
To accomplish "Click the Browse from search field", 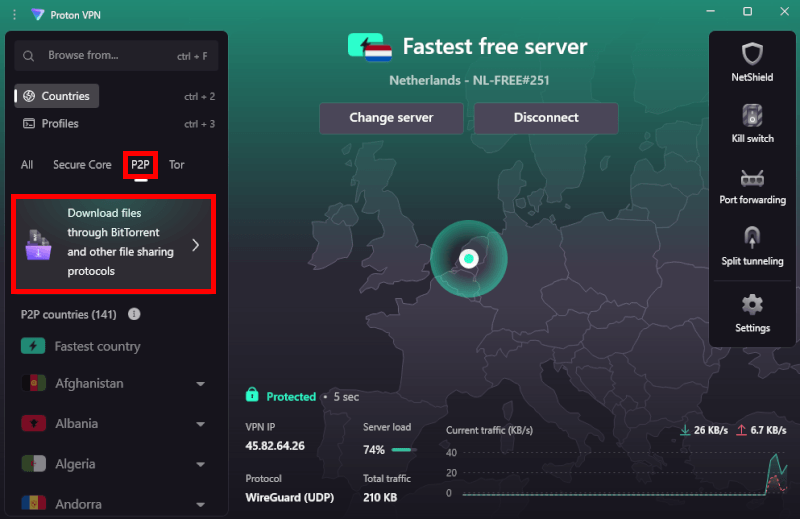I will tap(116, 56).
